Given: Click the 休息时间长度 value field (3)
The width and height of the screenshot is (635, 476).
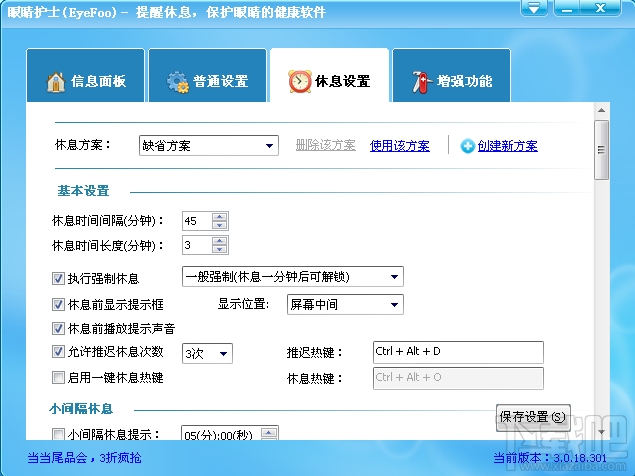Looking at the screenshot, I should click(197, 245).
